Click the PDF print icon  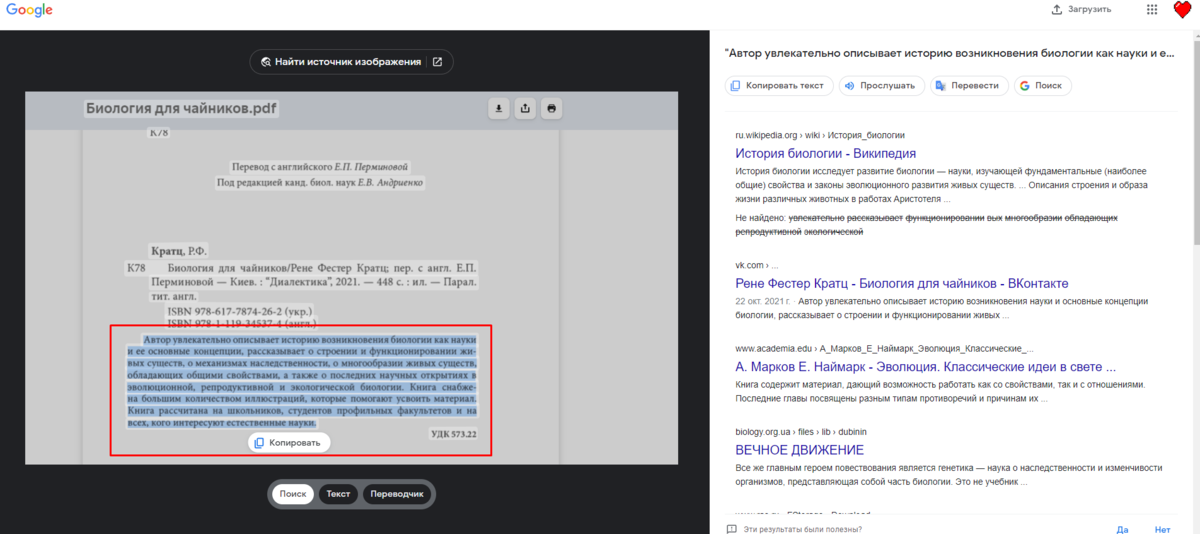pos(552,108)
